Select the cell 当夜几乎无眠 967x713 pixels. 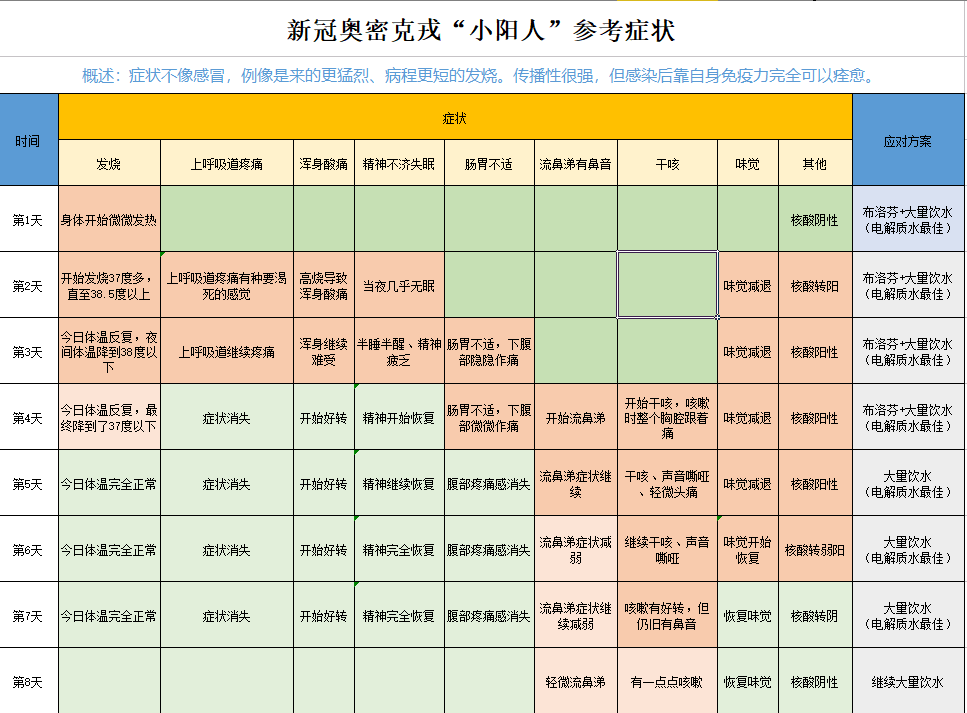398,286
